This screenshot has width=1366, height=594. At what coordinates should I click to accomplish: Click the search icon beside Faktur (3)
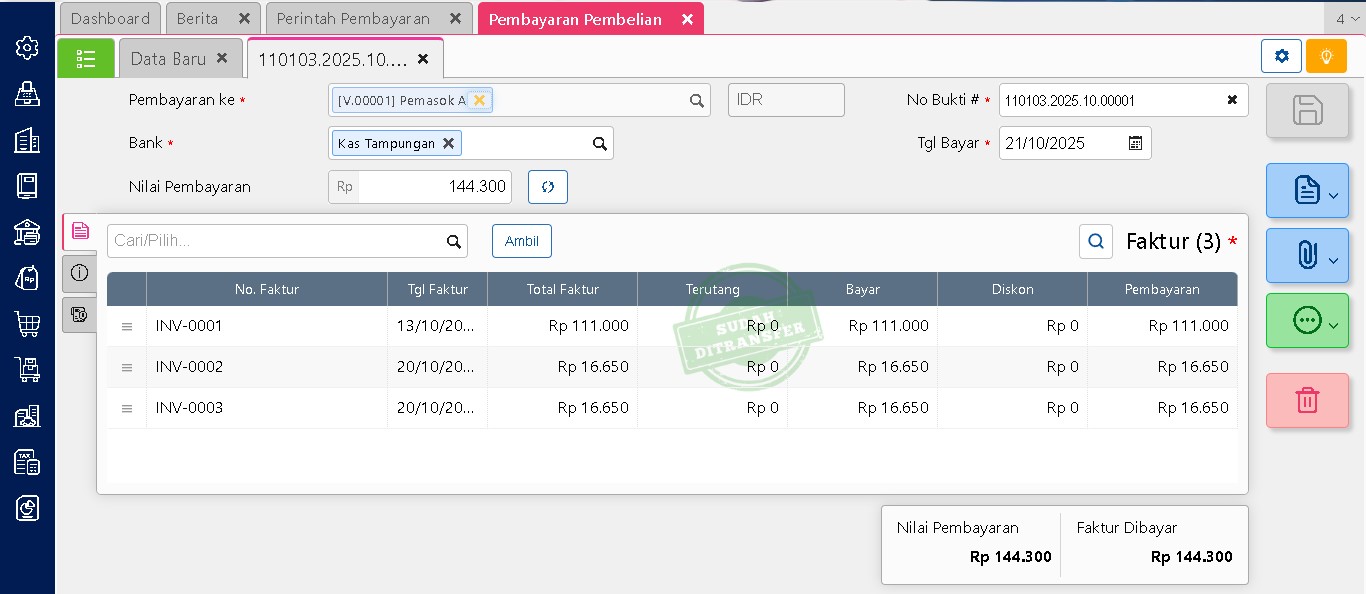[x=1096, y=241]
